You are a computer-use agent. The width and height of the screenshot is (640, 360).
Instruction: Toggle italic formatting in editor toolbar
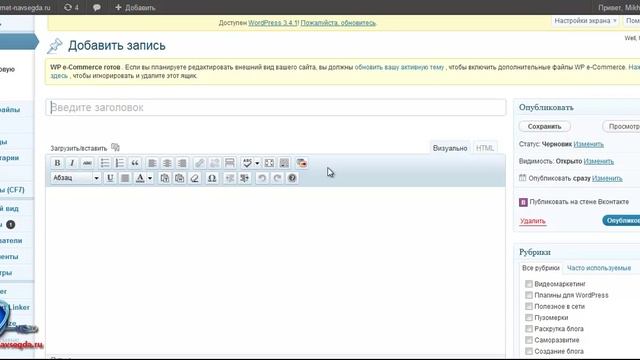point(72,163)
